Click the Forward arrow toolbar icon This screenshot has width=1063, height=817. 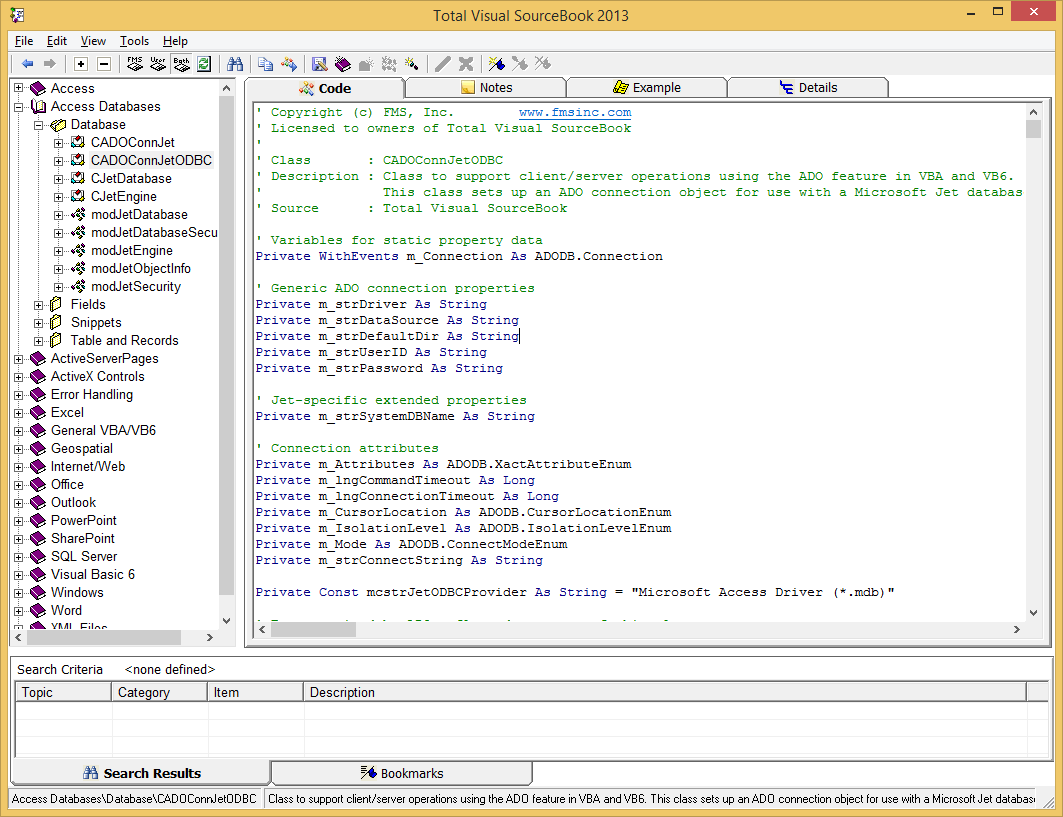(49, 64)
